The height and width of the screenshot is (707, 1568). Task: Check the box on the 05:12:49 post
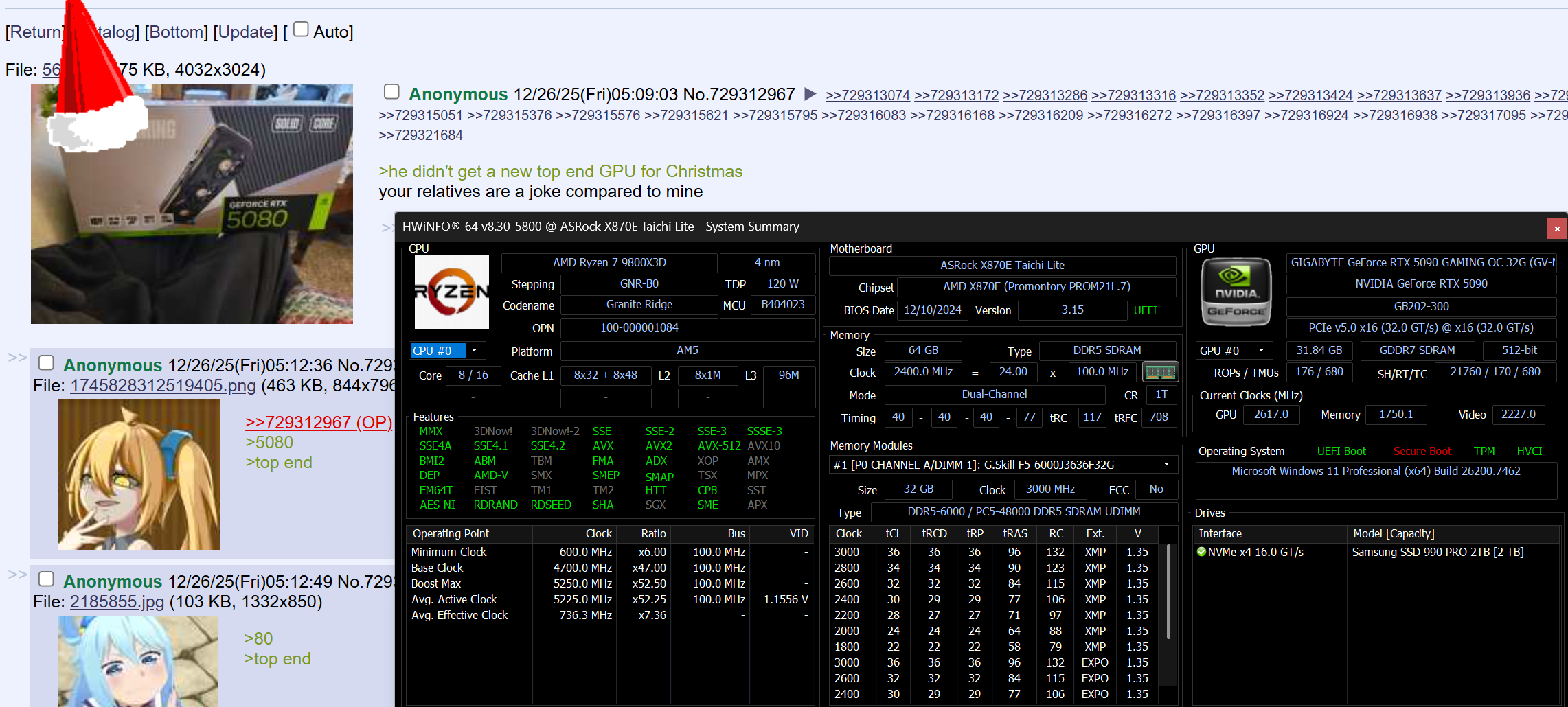click(x=46, y=579)
